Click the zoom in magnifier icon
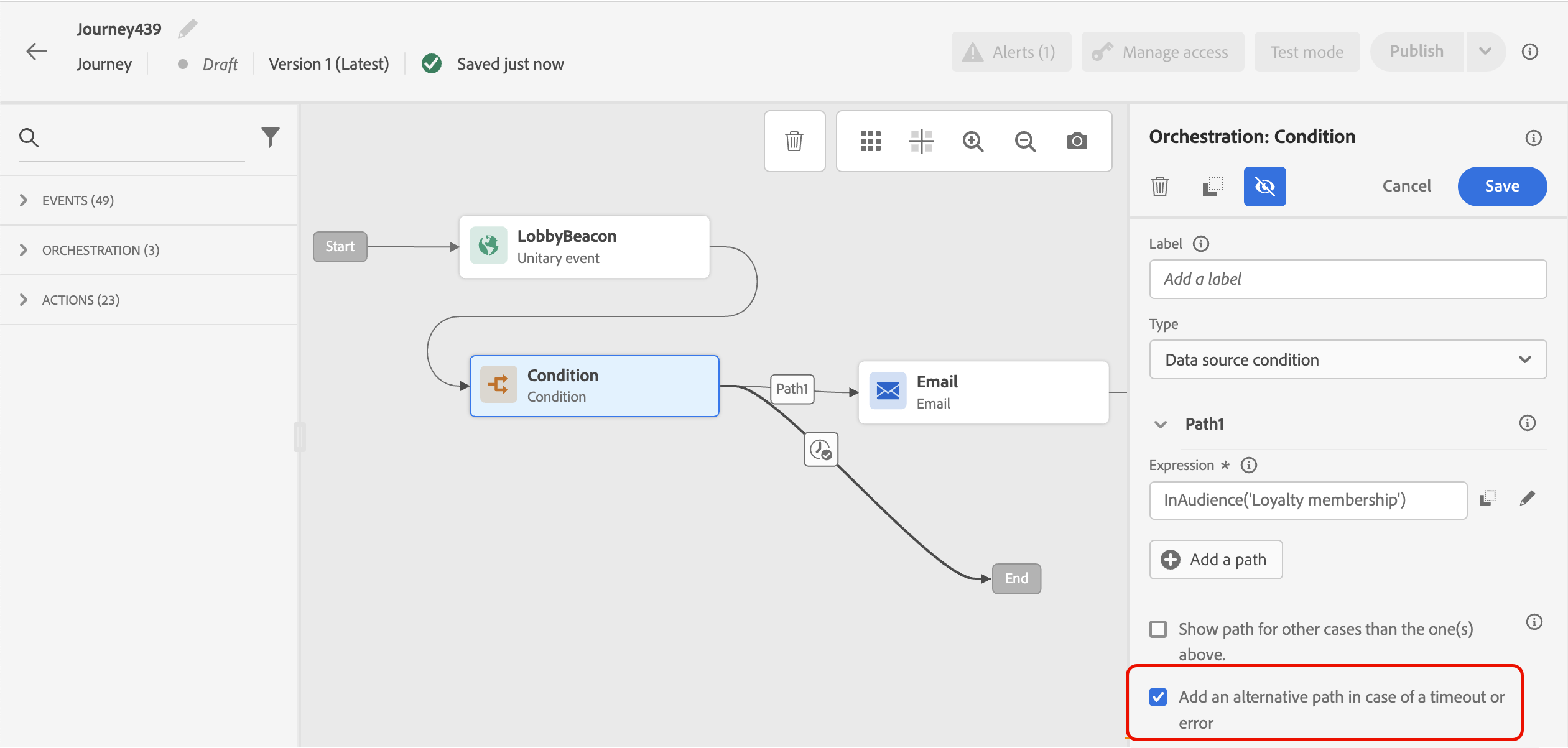The image size is (1568, 748). (973, 141)
